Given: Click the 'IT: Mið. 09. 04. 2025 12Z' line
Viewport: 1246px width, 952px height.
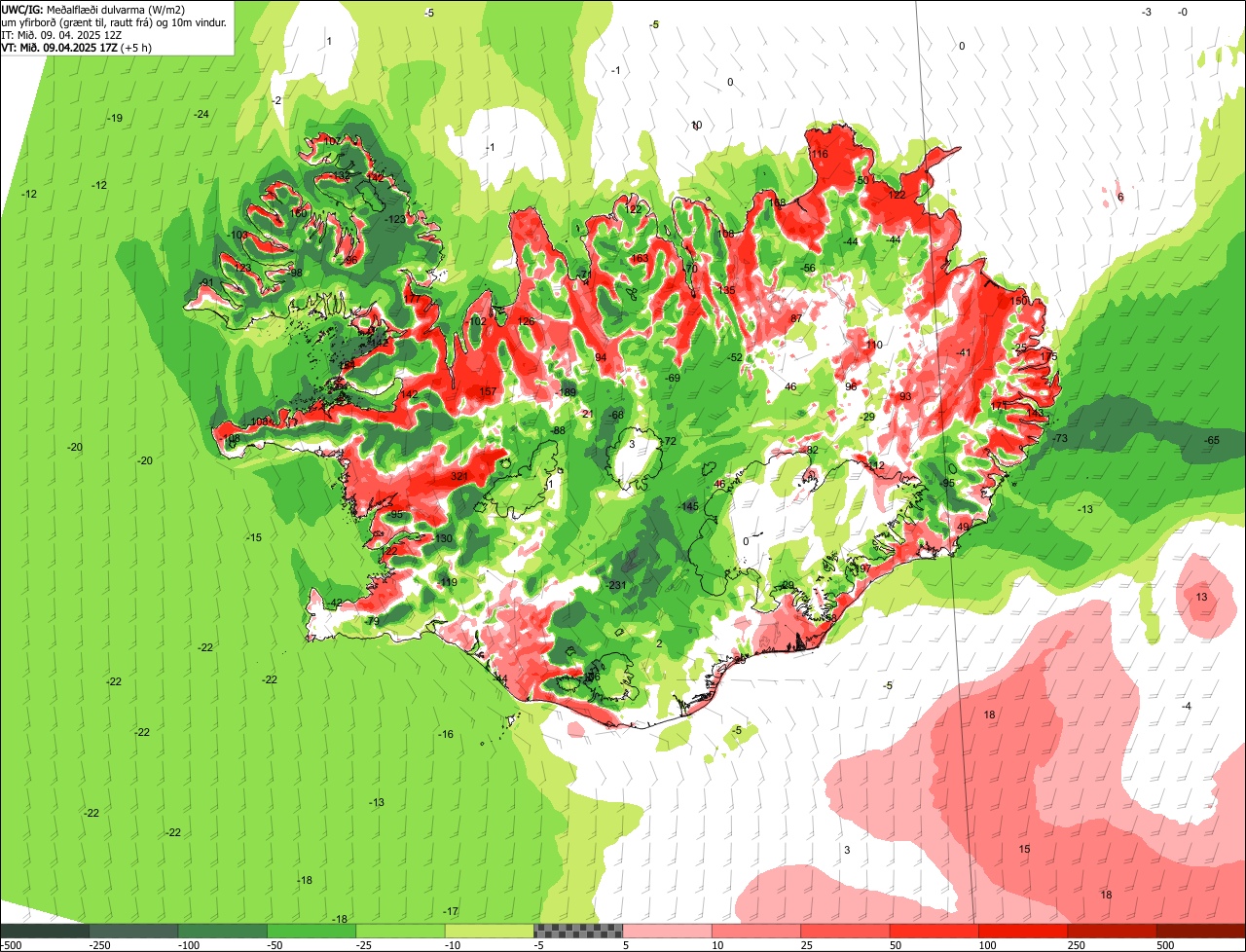Looking at the screenshot, I should tap(62, 34).
